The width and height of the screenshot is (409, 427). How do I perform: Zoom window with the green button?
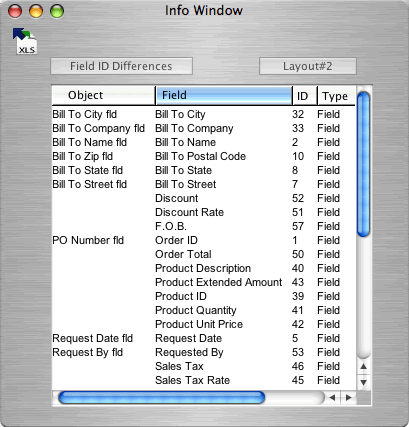(x=57, y=11)
